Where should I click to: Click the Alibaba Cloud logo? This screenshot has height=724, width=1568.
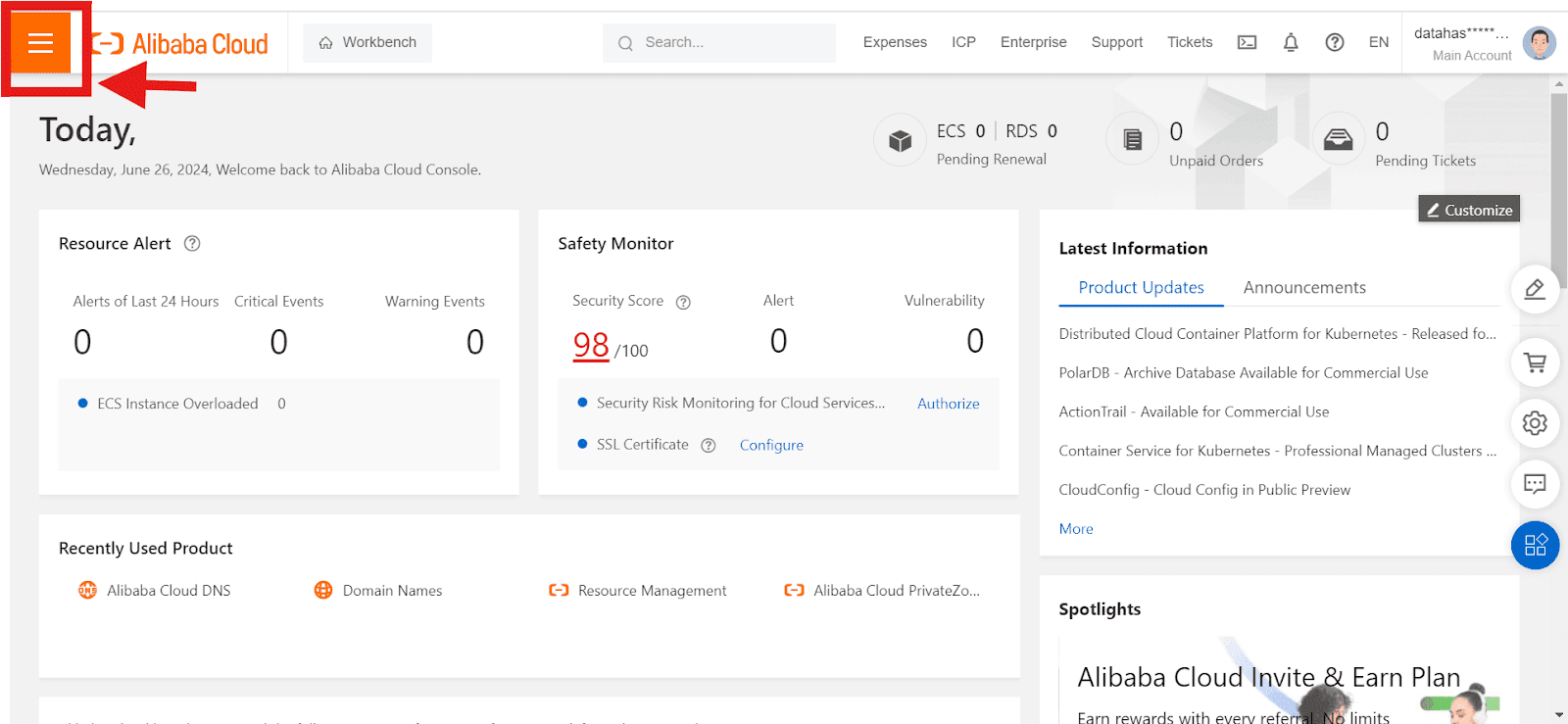pos(179,43)
